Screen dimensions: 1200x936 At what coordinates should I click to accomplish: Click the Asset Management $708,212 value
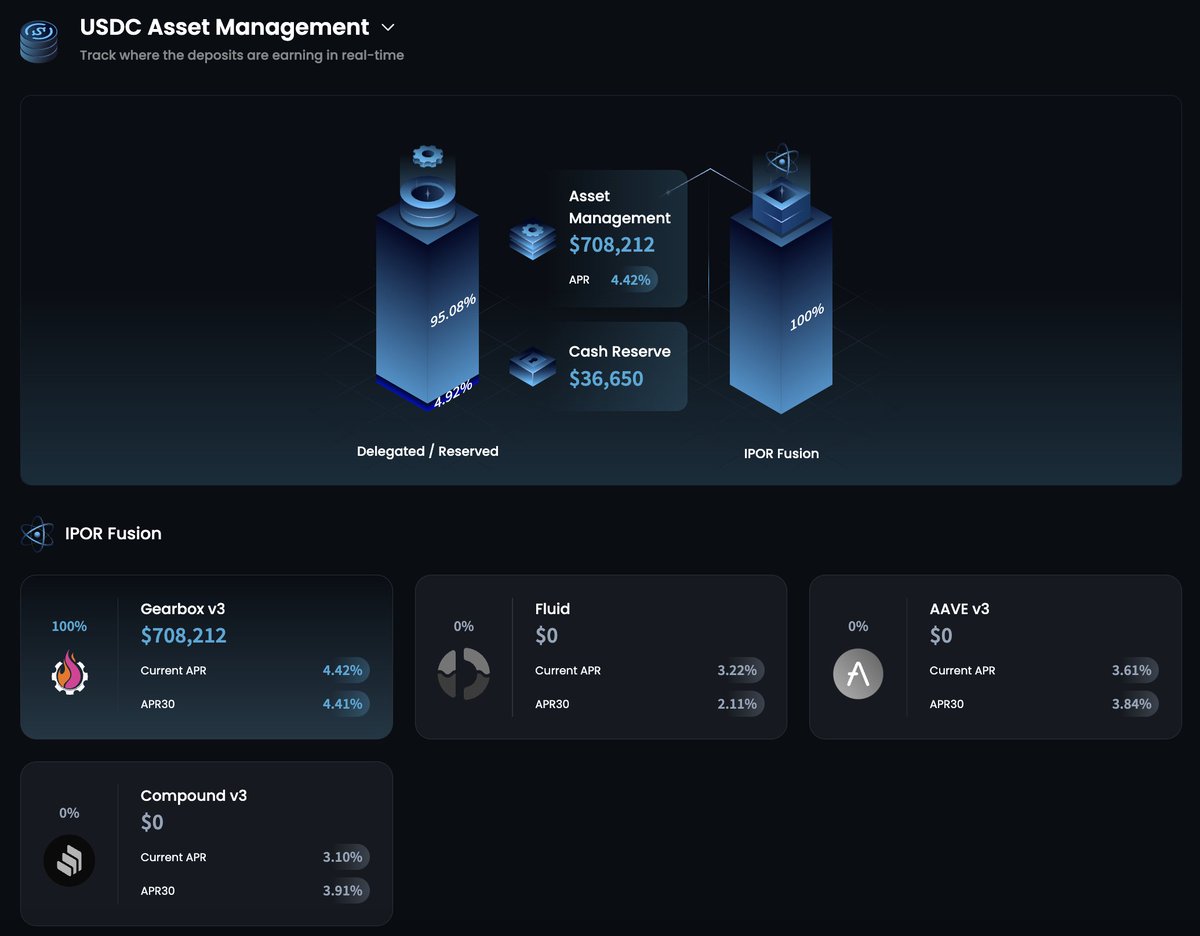[x=612, y=244]
